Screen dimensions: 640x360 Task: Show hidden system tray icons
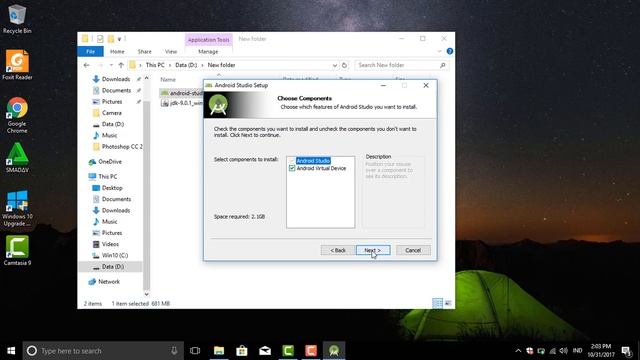point(518,351)
